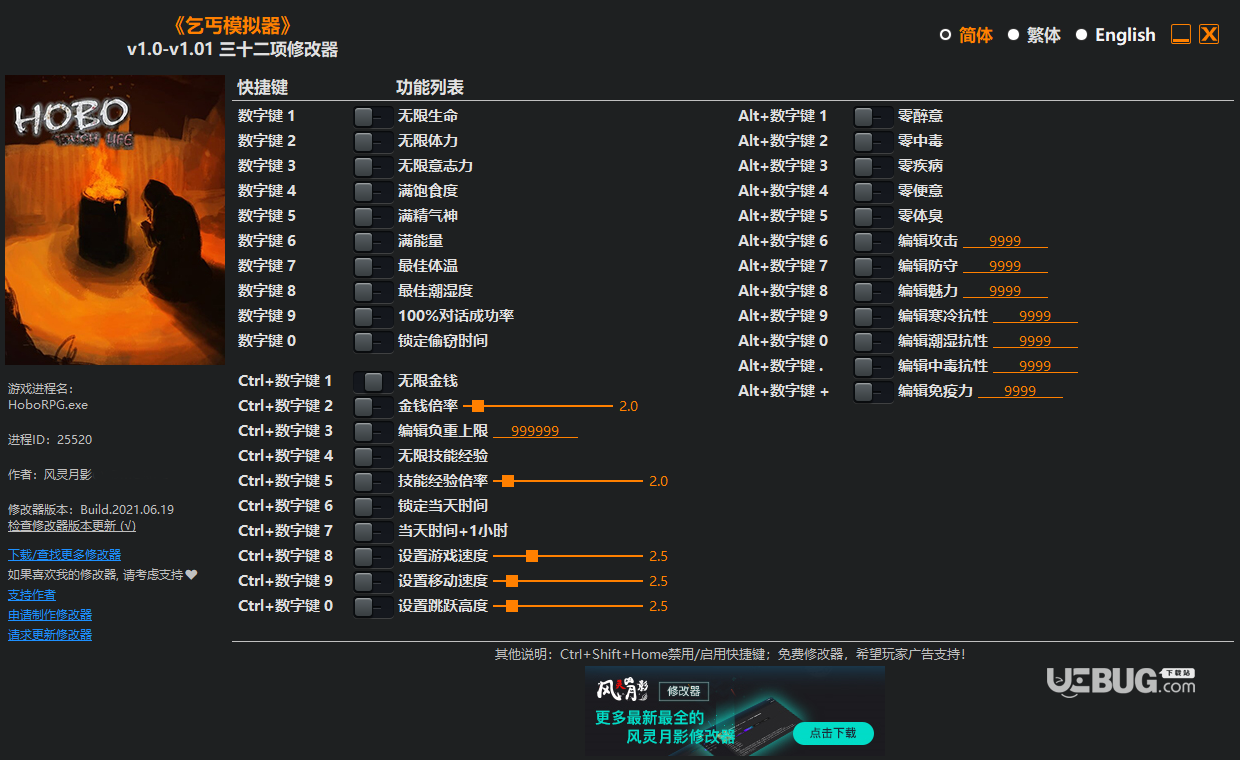Toggle 编辑潮湿抗性 switch
Image resolution: width=1240 pixels, height=760 pixels.
pyautogui.click(x=874, y=341)
